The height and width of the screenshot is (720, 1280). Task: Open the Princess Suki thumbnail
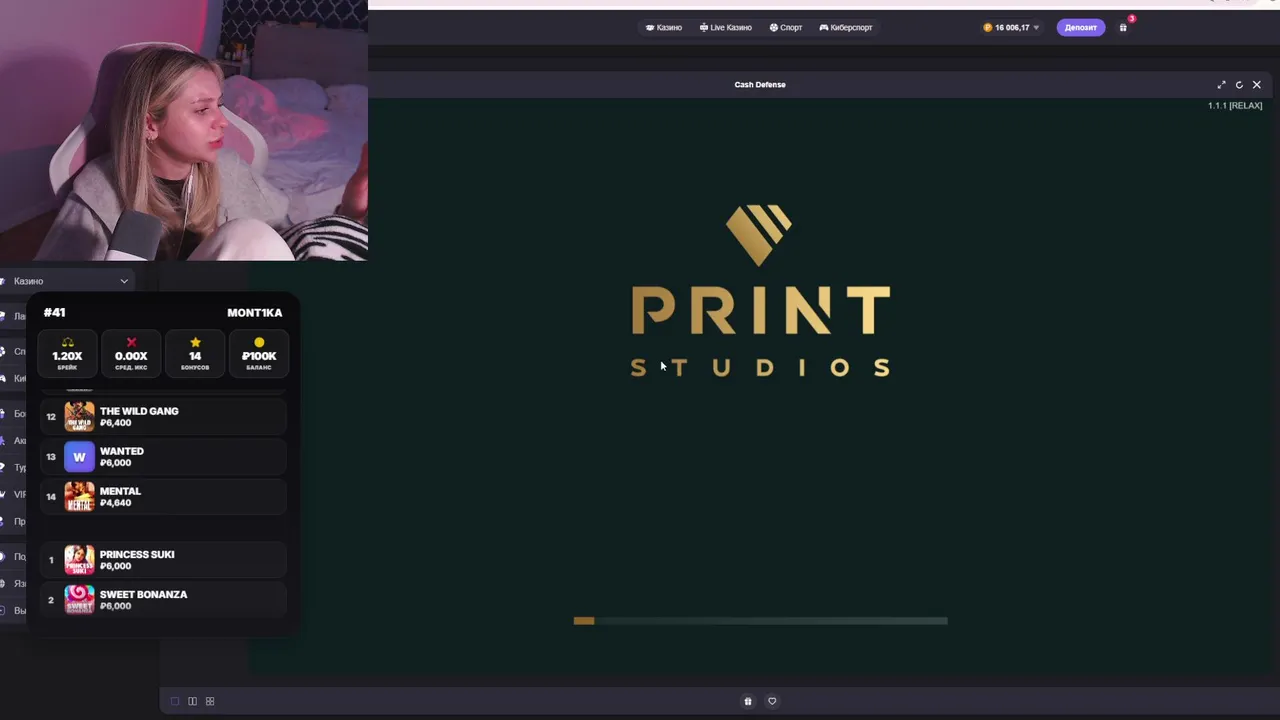(x=79, y=559)
